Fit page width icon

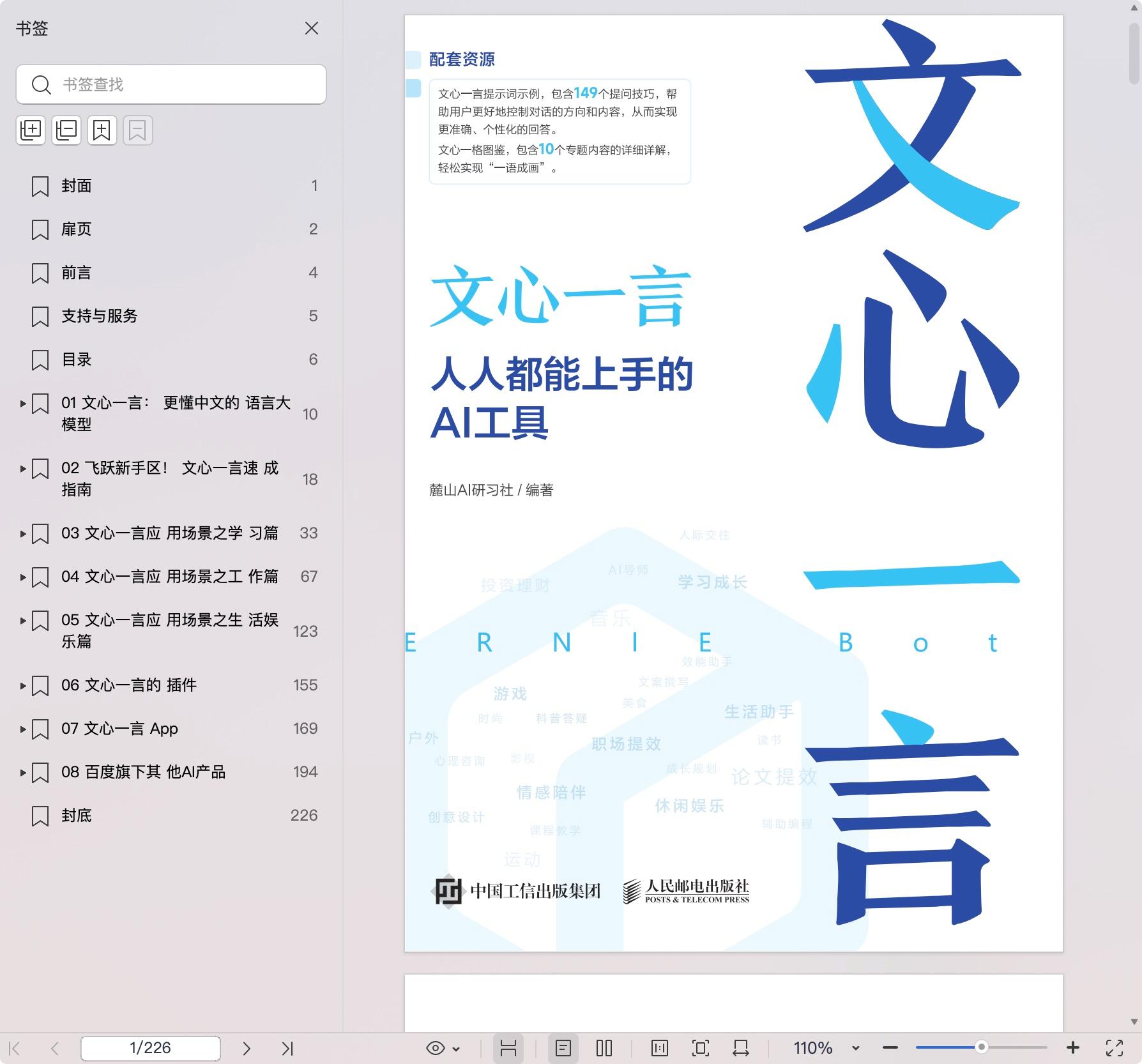[x=741, y=1048]
